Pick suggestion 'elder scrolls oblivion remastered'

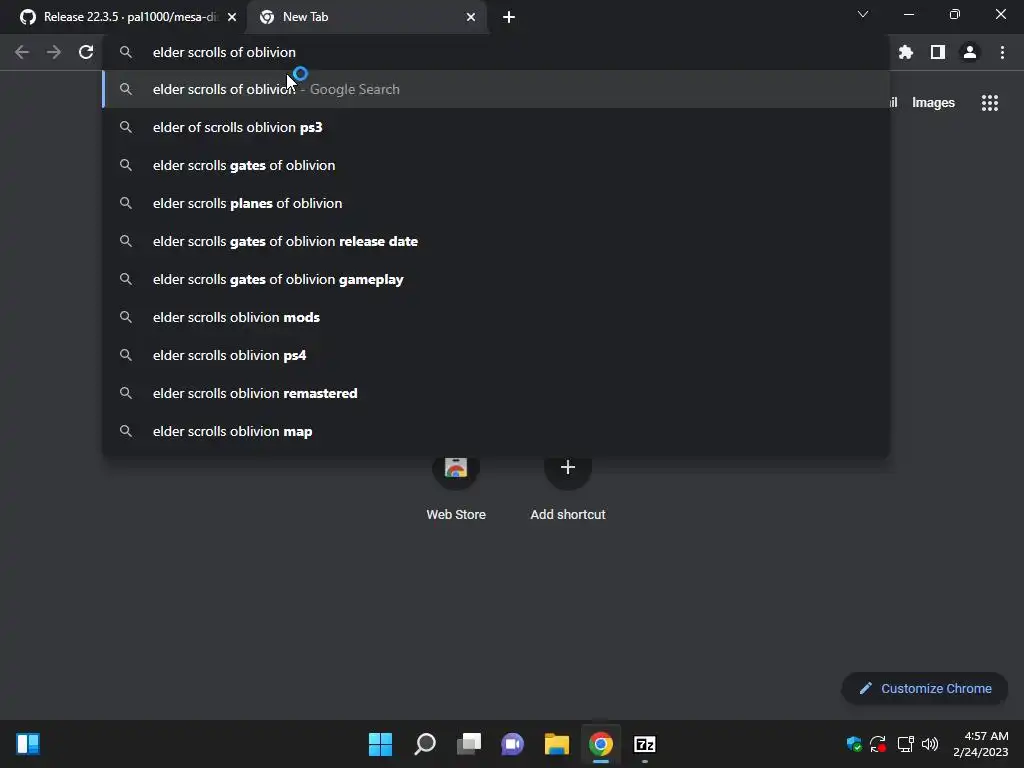[496, 392]
